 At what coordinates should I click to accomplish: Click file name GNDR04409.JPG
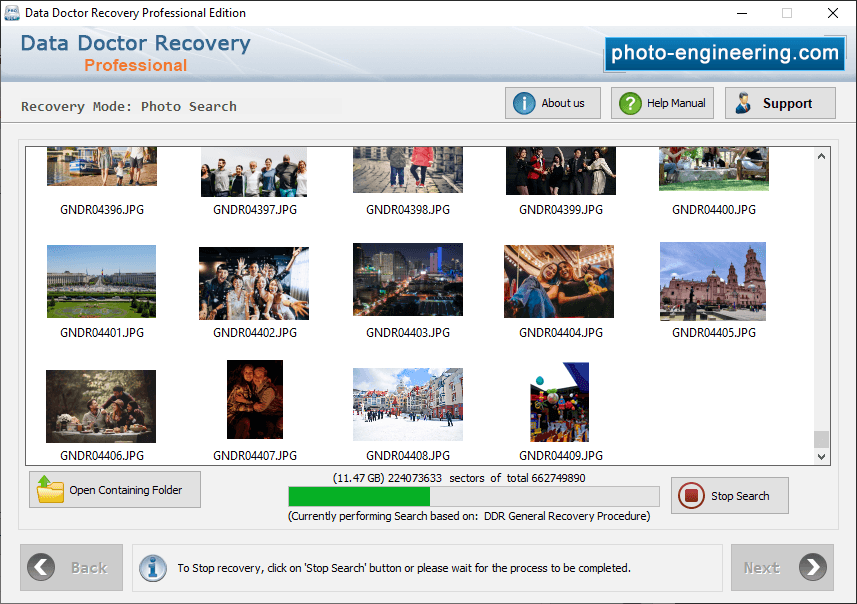pyautogui.click(x=561, y=456)
